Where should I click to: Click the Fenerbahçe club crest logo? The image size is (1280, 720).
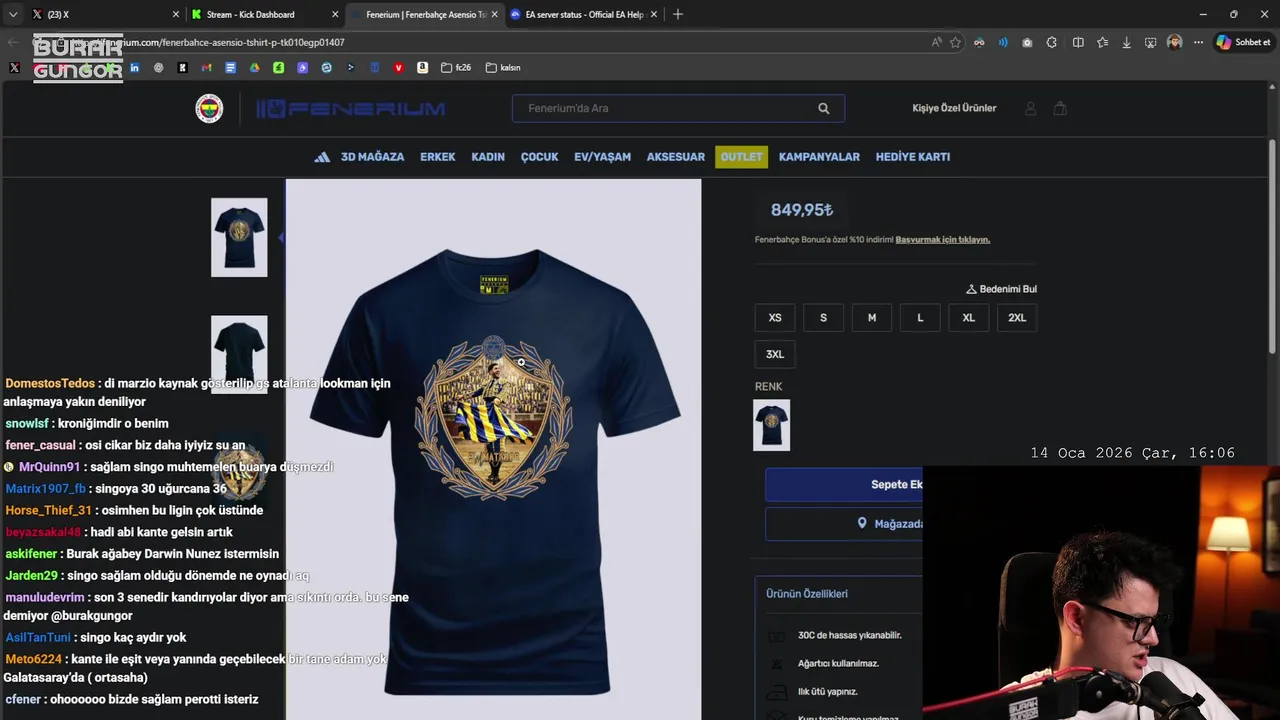tap(209, 108)
